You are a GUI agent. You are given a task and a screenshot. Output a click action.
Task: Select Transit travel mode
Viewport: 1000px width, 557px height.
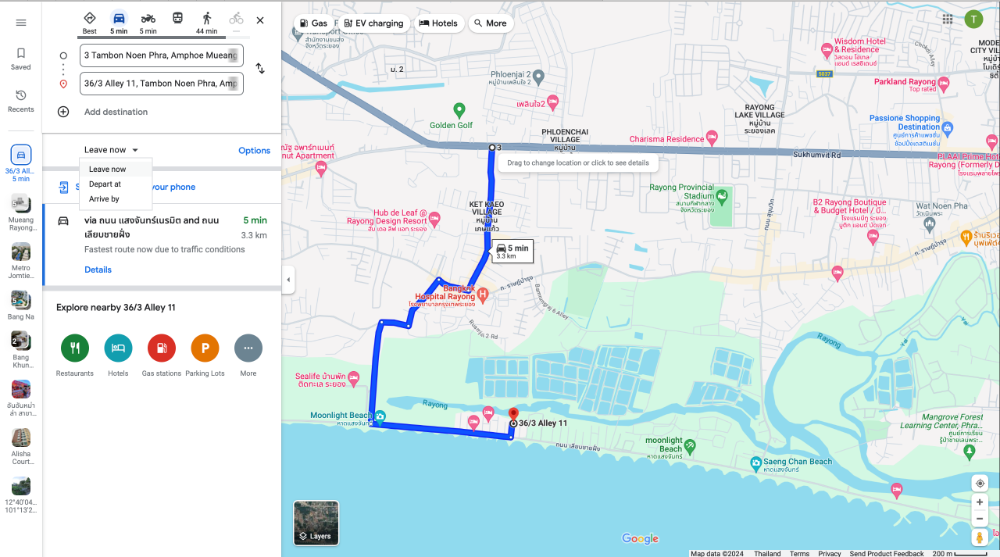[x=177, y=19]
